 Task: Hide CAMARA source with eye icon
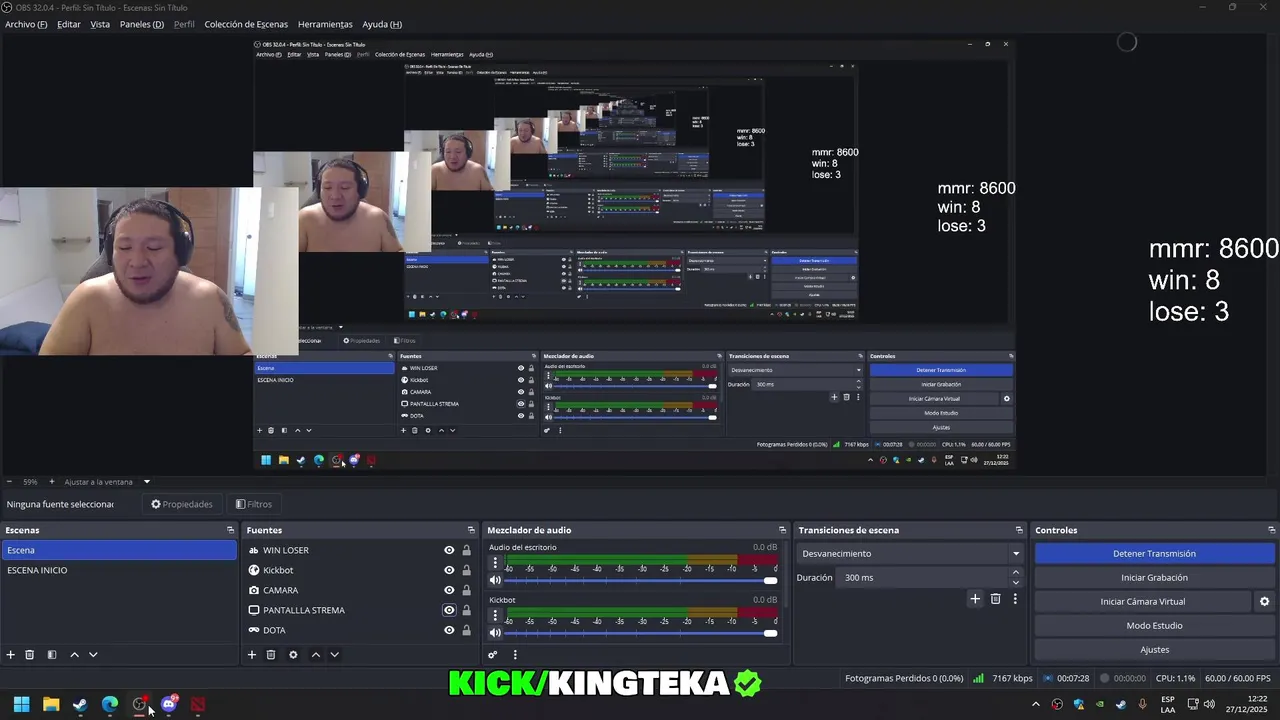tap(449, 590)
